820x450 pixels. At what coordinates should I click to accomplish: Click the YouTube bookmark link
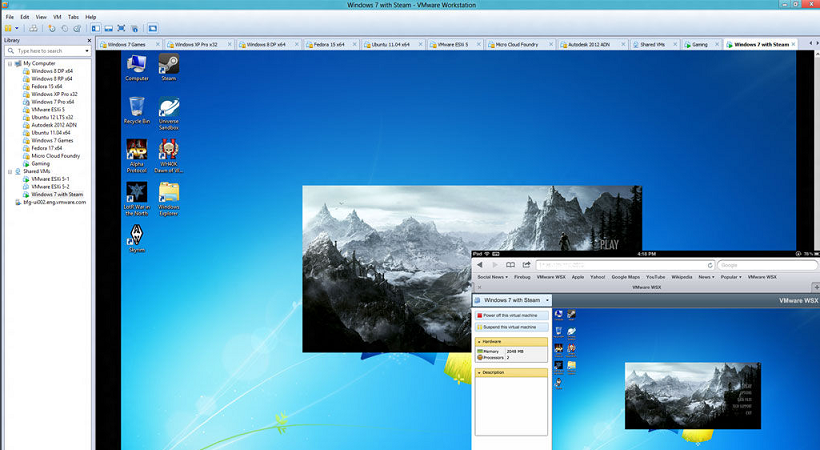tap(655, 277)
